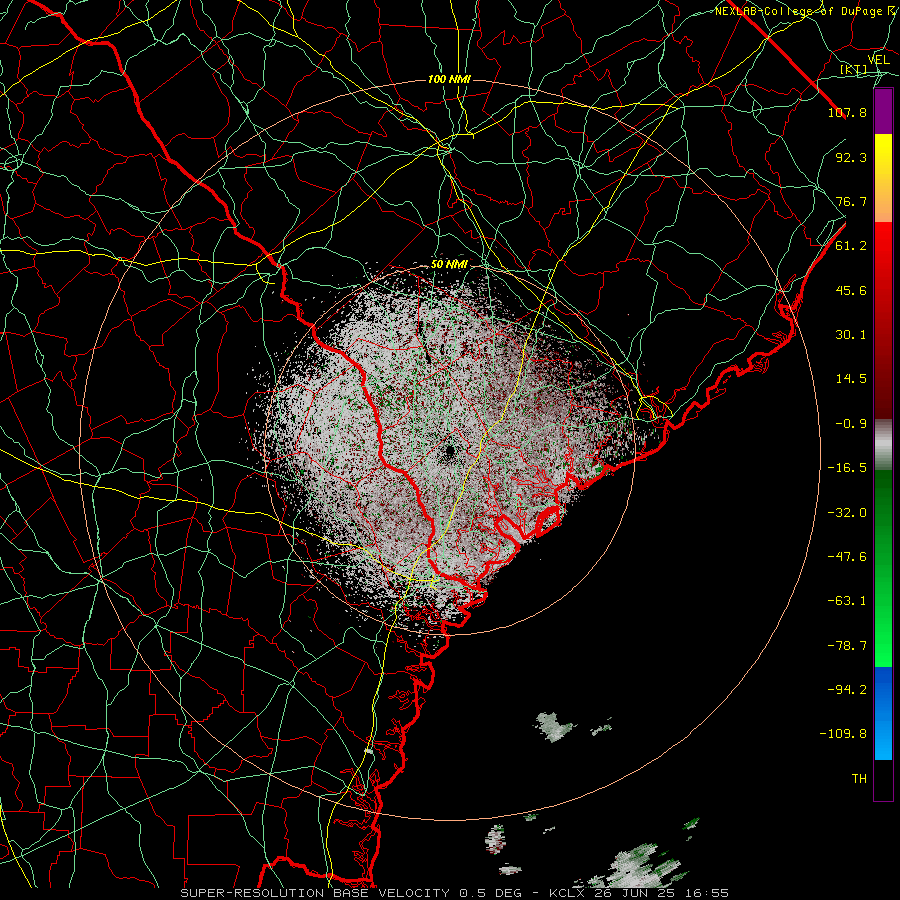
Task: Click the 14.5 legend value
Action: [851, 379]
